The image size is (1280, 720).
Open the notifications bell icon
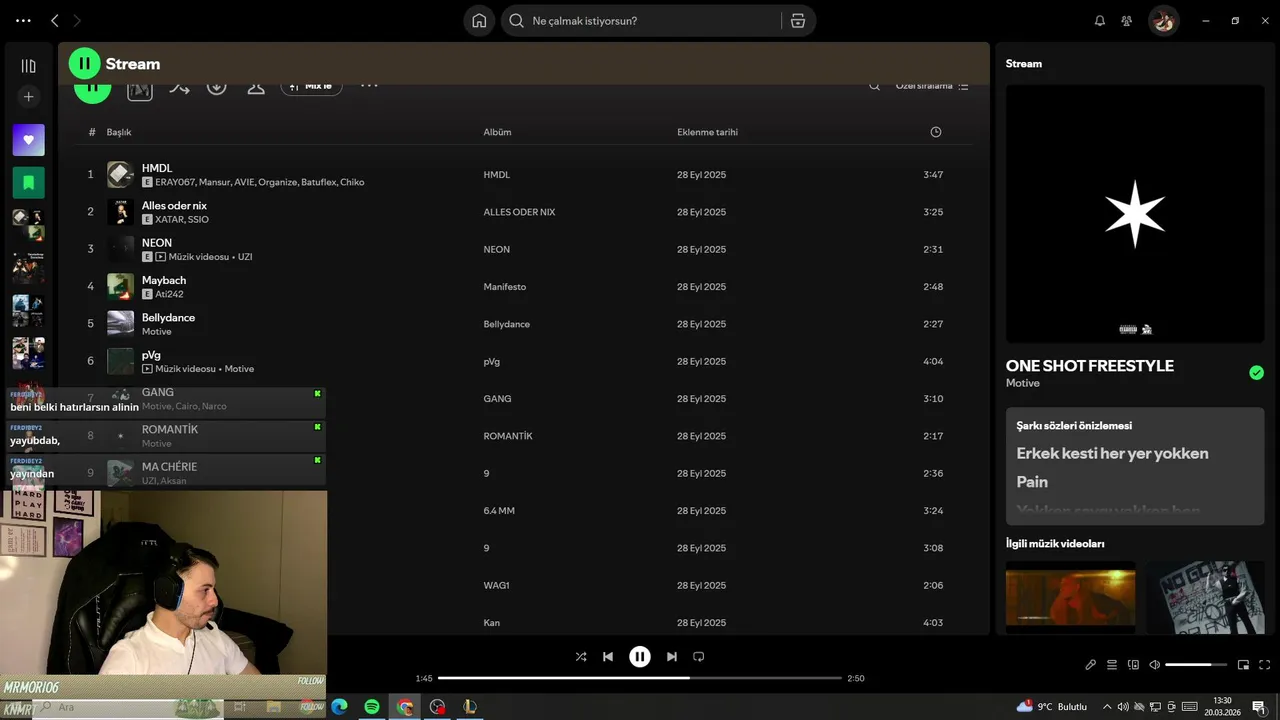coord(1100,21)
